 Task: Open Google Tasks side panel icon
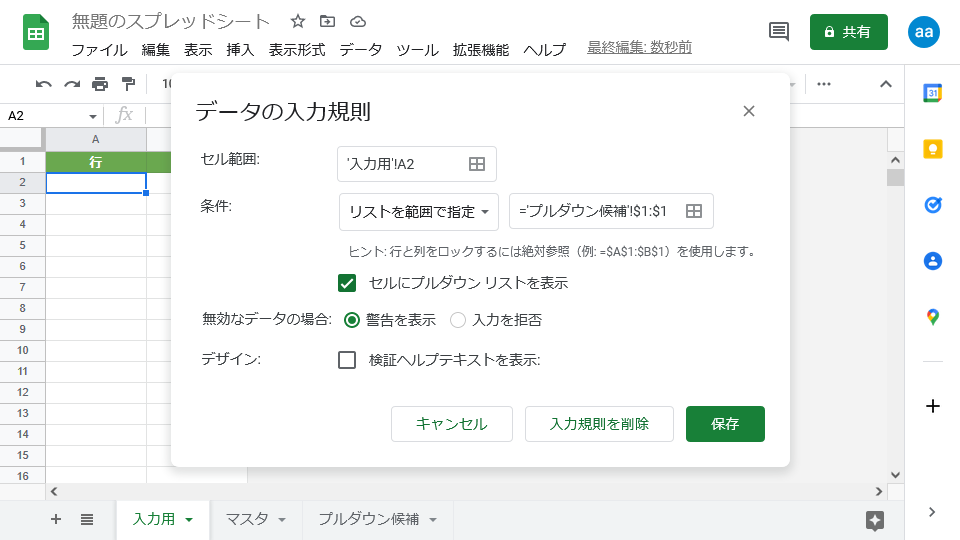tap(932, 204)
